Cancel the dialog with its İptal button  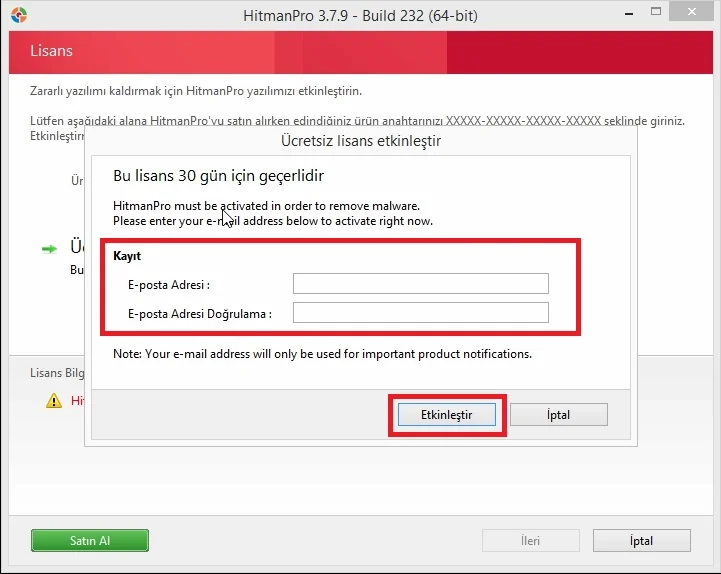click(558, 414)
